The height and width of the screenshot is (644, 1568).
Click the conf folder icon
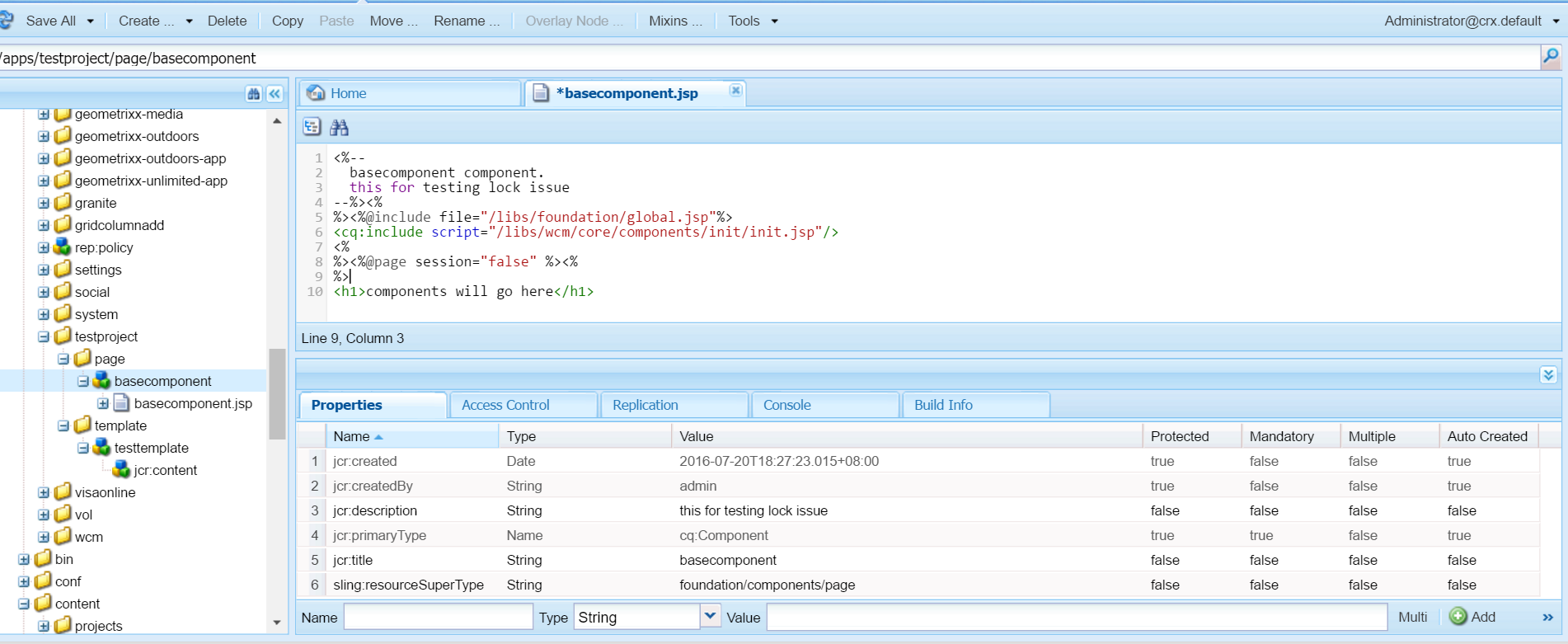coord(43,581)
